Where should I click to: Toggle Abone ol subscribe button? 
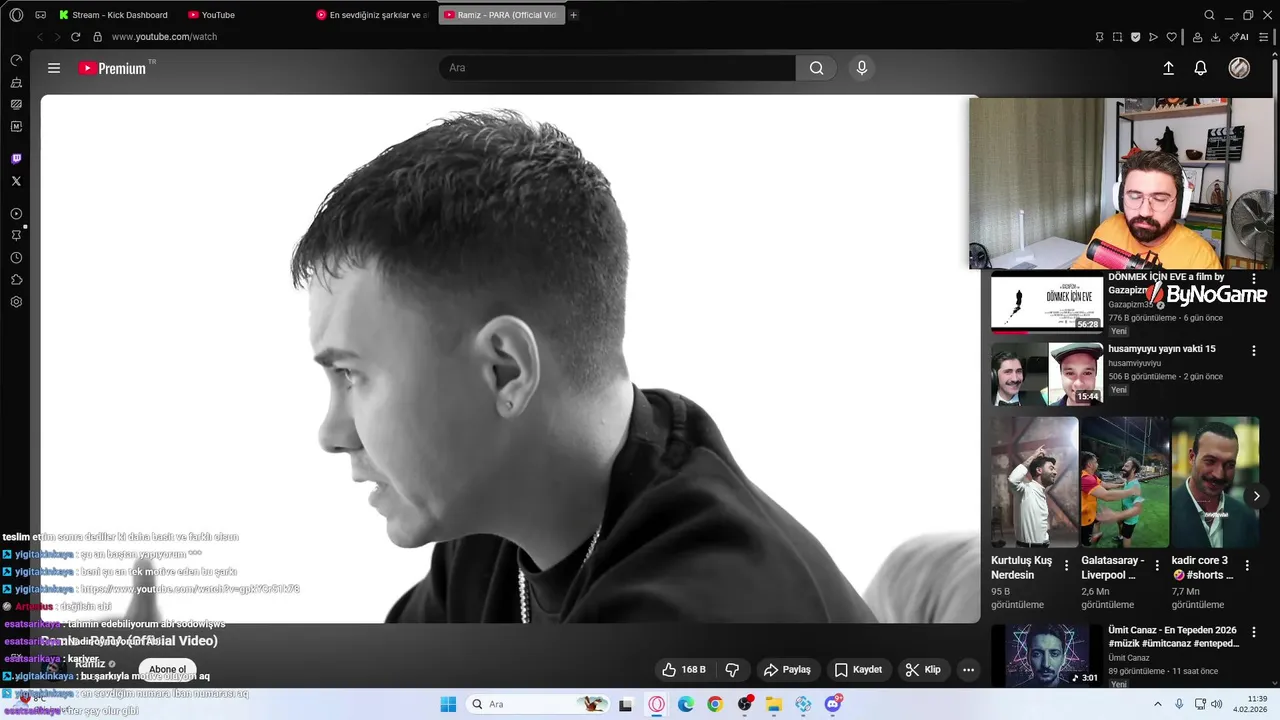(x=167, y=670)
